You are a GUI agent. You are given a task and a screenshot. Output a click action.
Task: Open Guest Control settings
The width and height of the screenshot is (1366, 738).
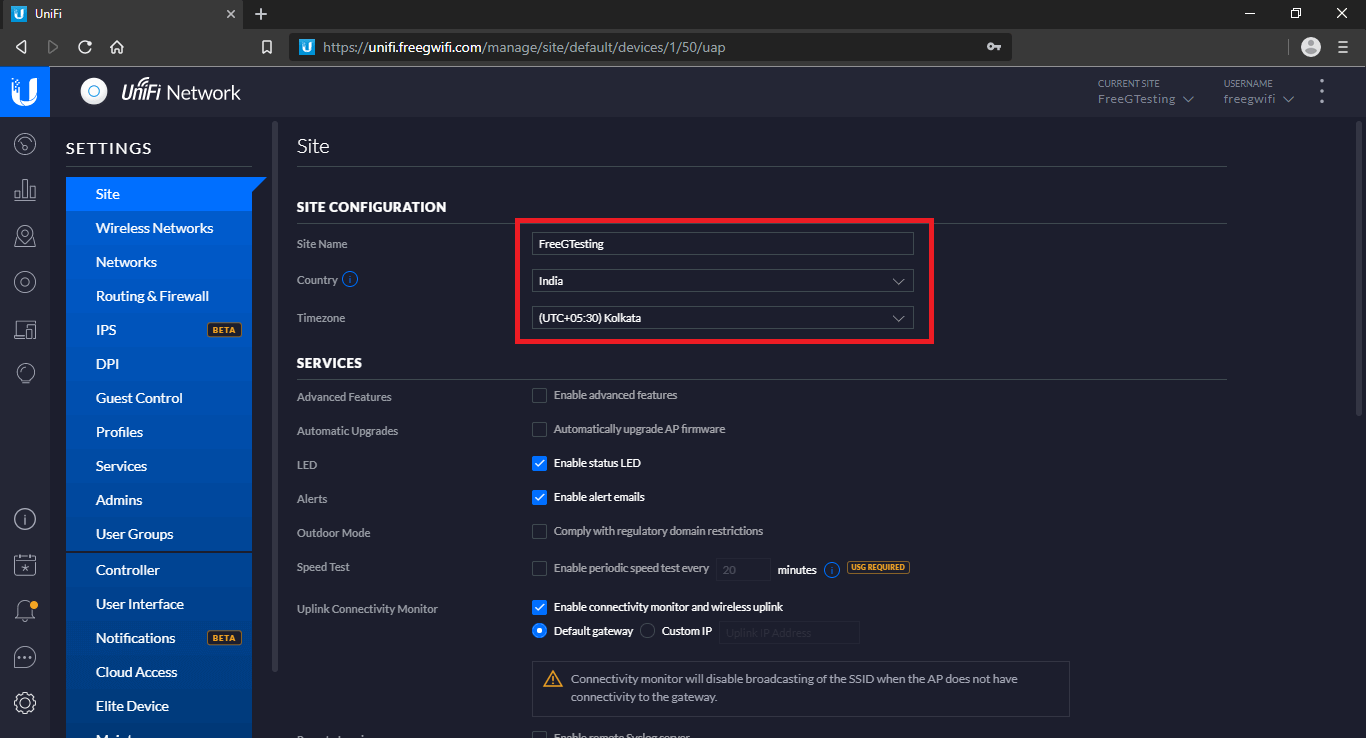coord(159,398)
